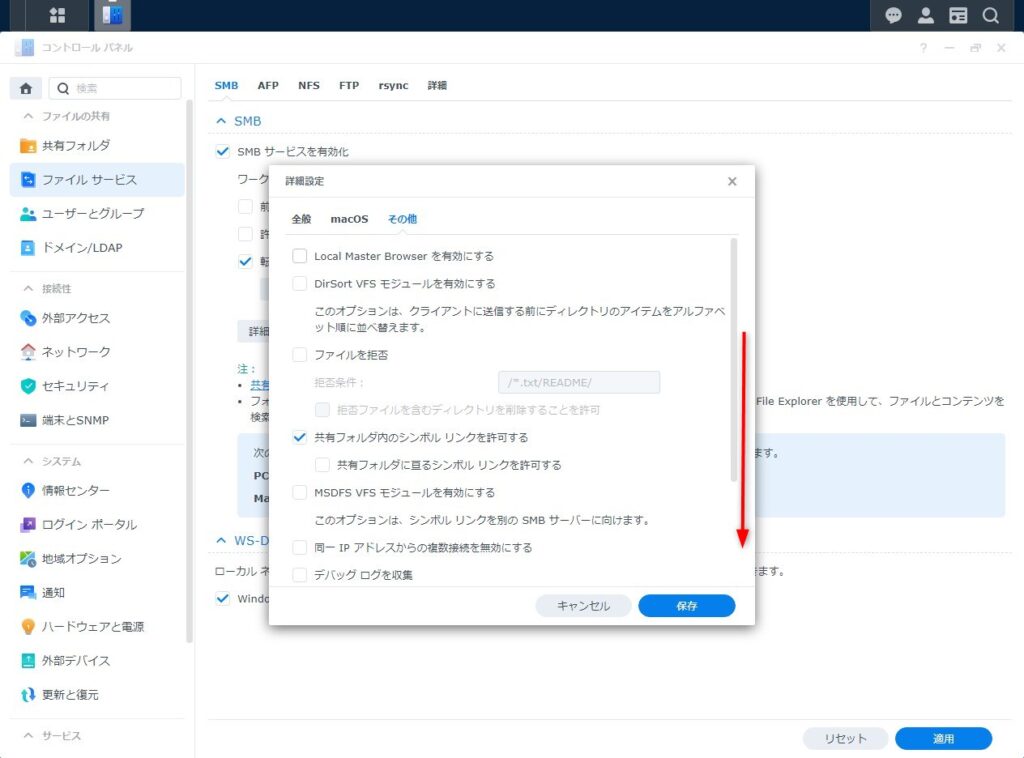Switch to the macOS tab in dialog
Viewport: 1024px width, 758px height.
coord(349,219)
